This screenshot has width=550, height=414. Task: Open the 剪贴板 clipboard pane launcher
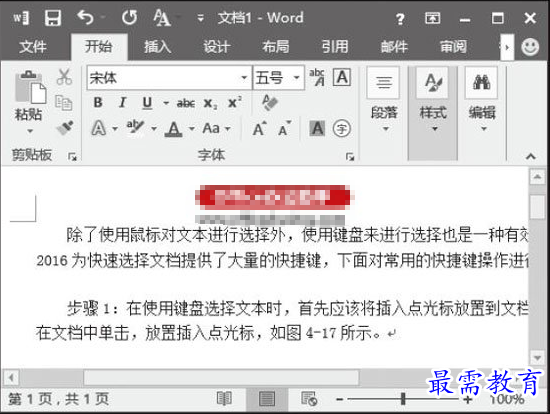(72, 156)
